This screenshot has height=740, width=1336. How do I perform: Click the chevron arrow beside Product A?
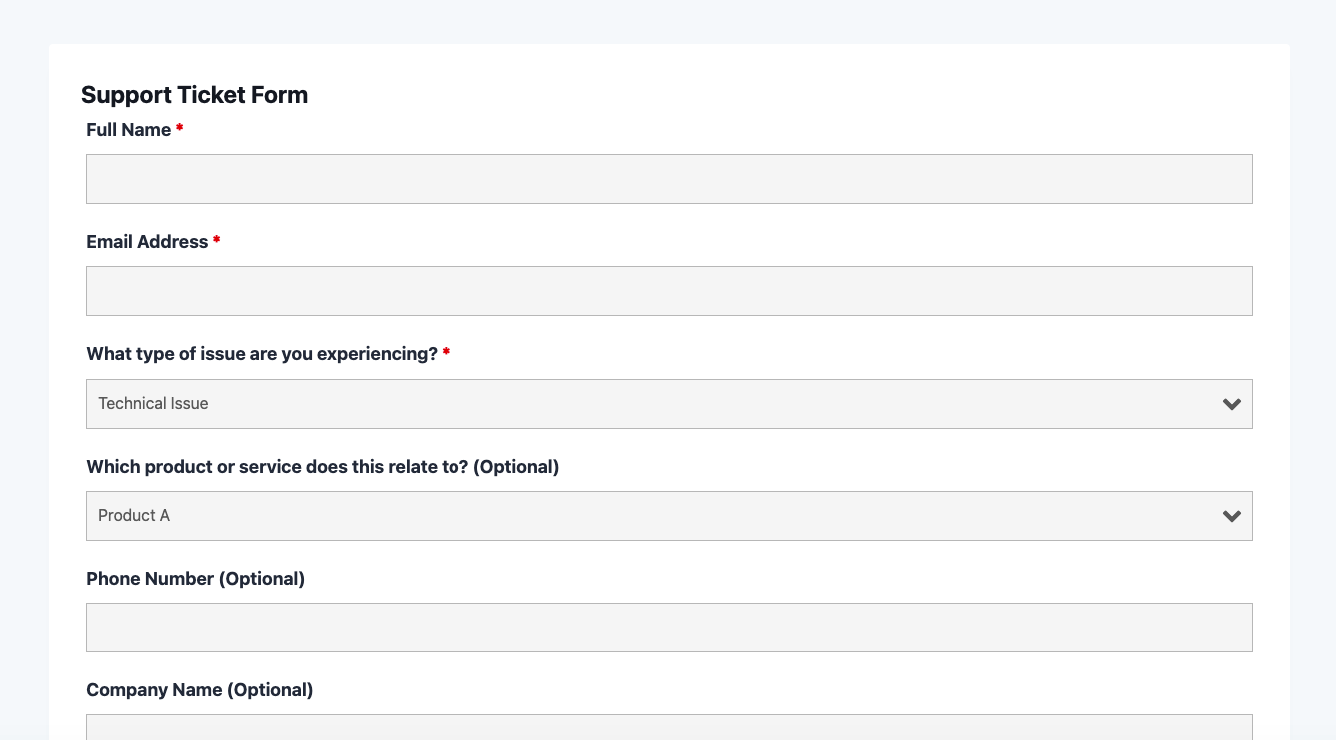coord(1231,516)
